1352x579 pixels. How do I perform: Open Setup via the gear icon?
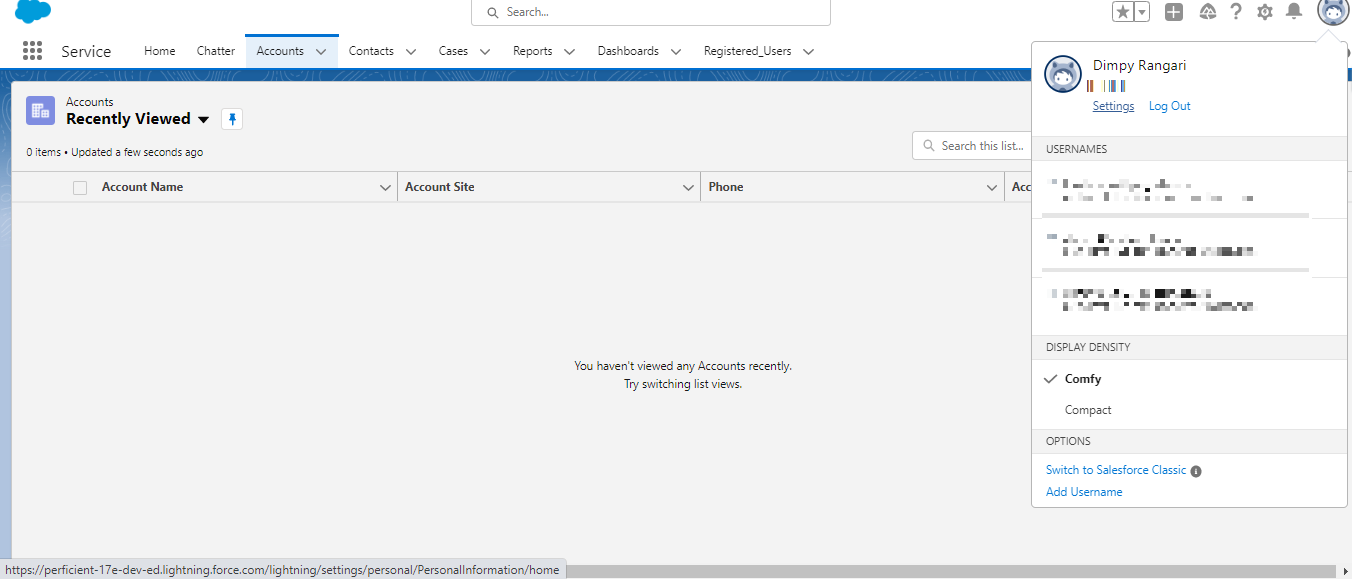[x=1264, y=12]
